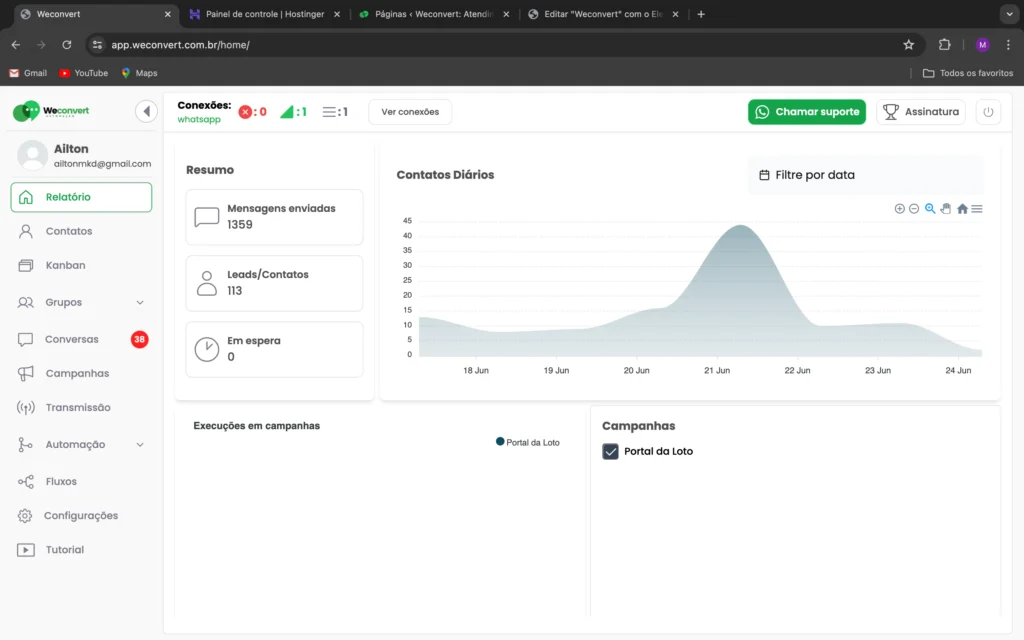Image resolution: width=1024 pixels, height=640 pixels.
Task: Select the chart magnifier selection zoom tool
Action: [930, 209]
